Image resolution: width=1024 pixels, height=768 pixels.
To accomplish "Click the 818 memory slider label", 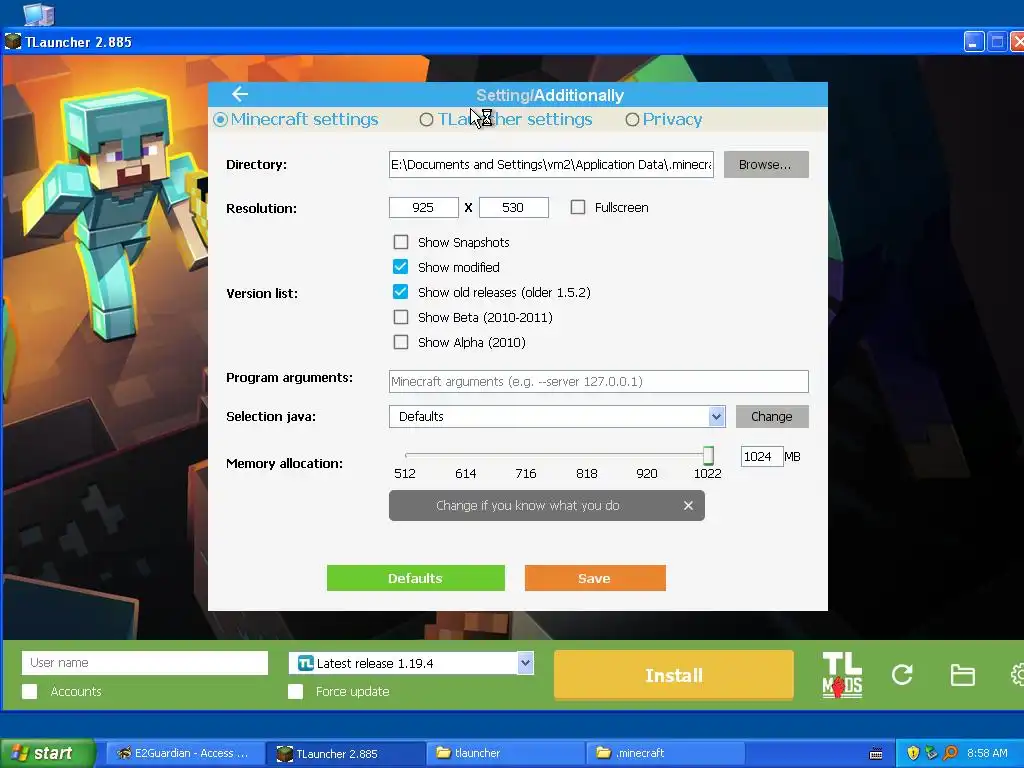I will click(586, 473).
